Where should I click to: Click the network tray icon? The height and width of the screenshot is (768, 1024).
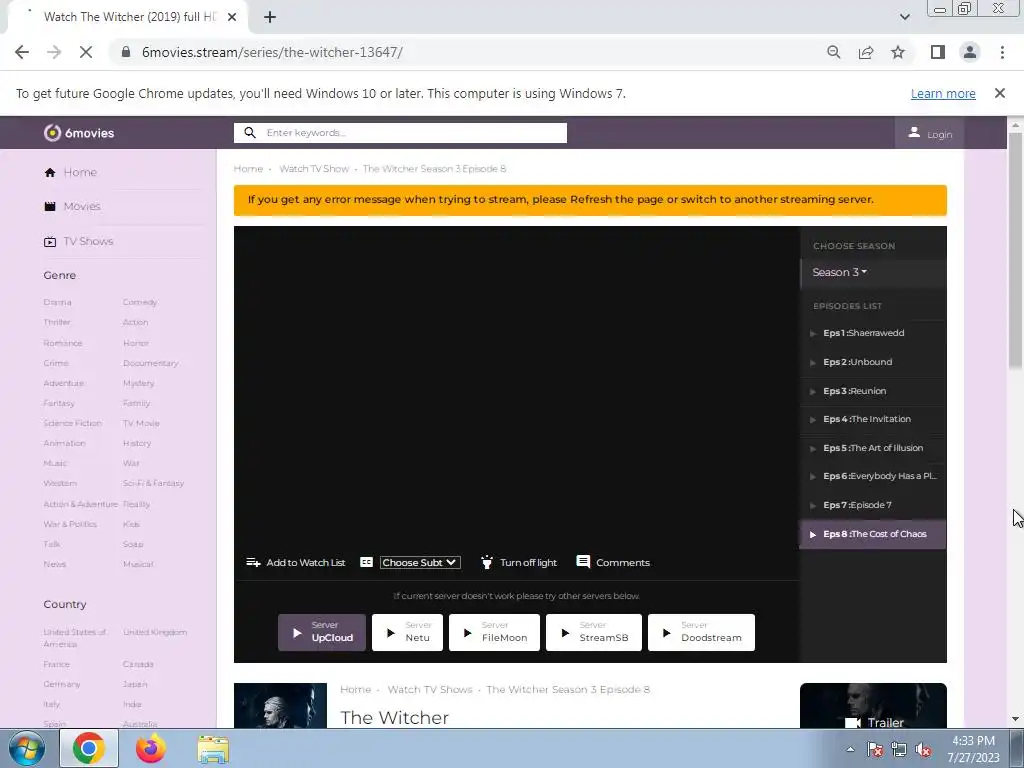click(899, 750)
